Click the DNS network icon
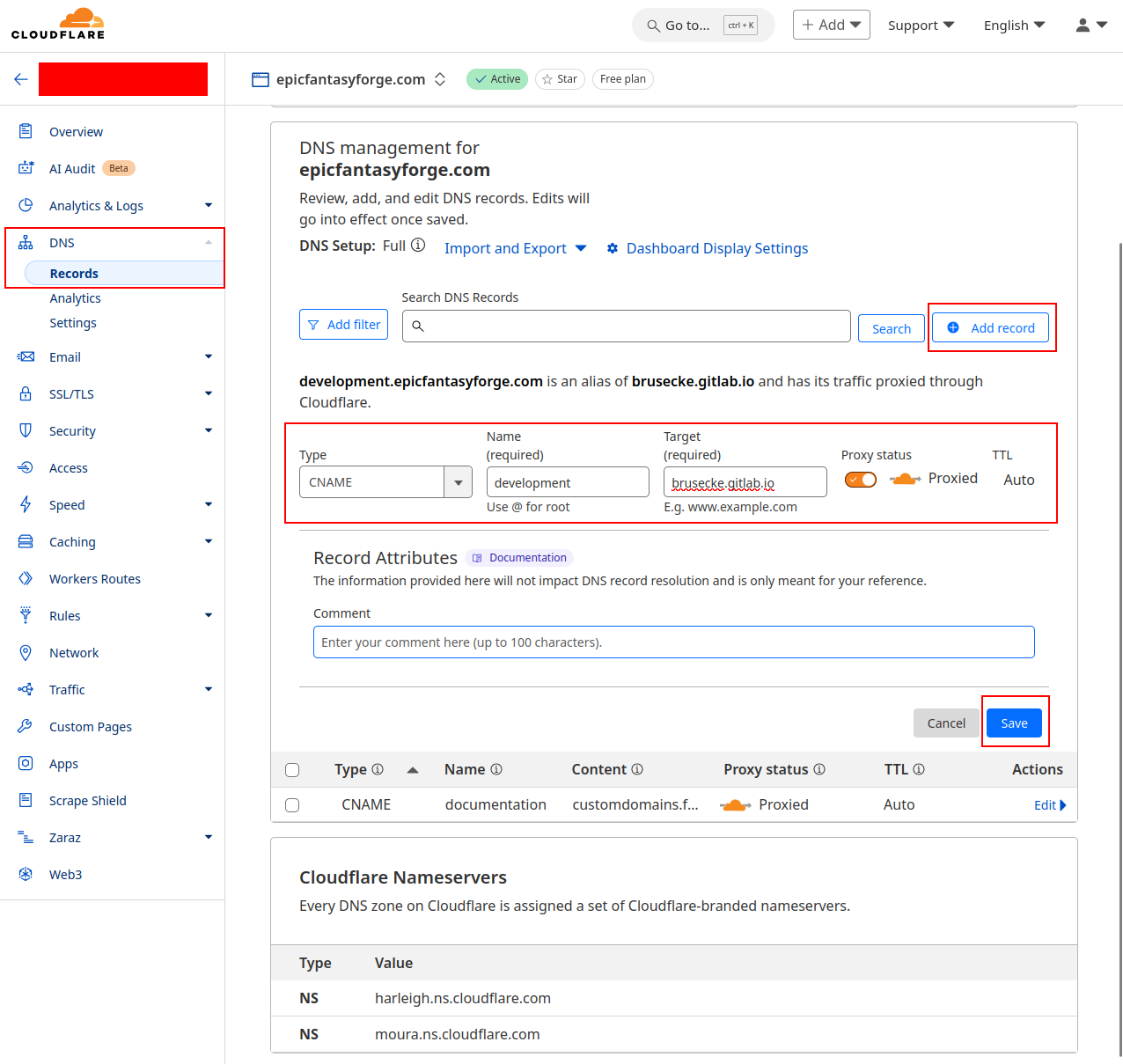 point(26,242)
